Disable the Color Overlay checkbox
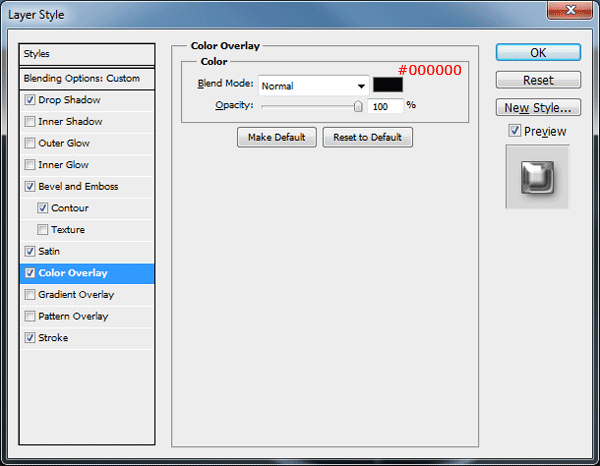 pyautogui.click(x=30, y=273)
